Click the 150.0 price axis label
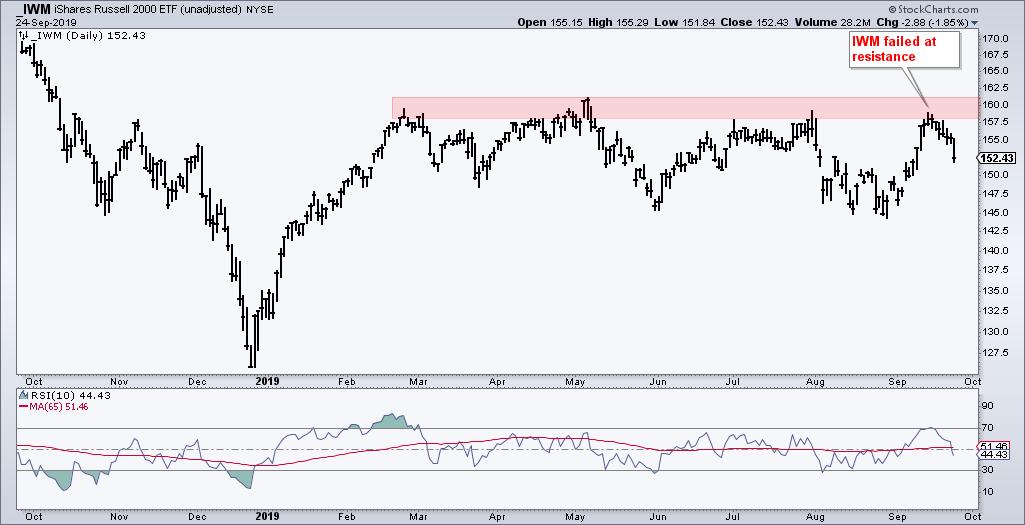This screenshot has width=1025, height=525. [x=998, y=175]
